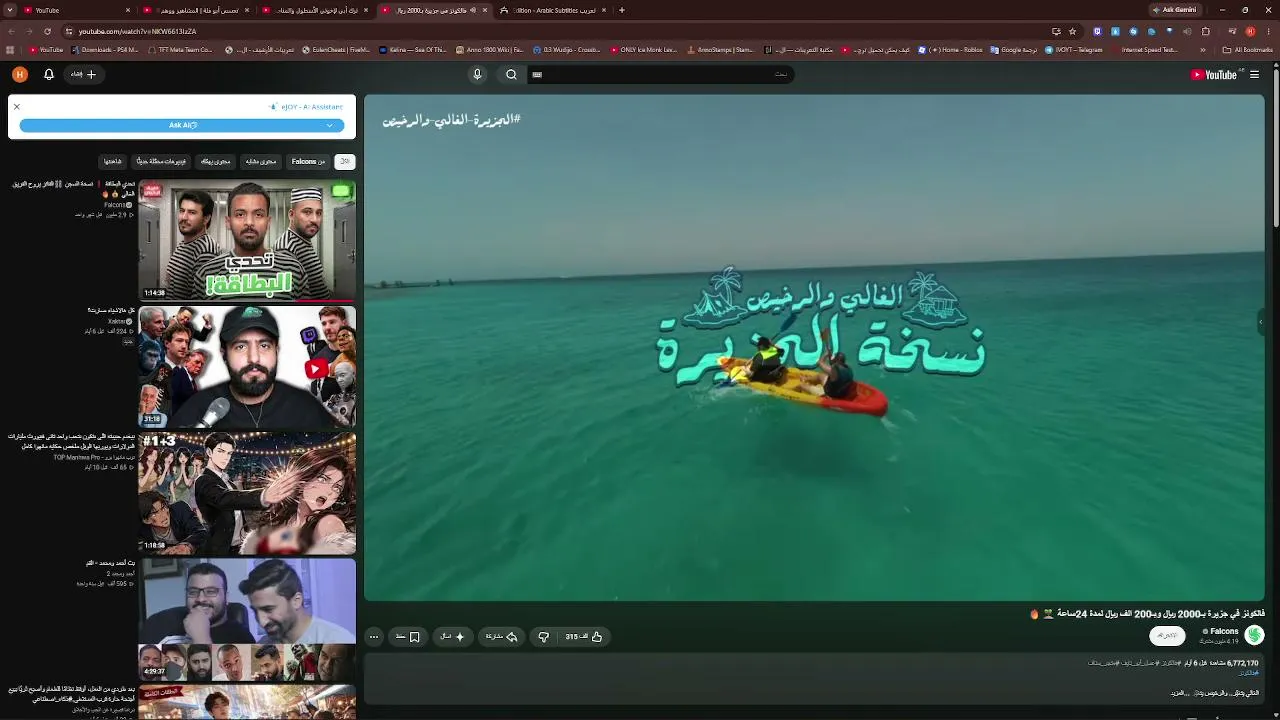Reload the page
Screen dimensions: 1280x720
pyautogui.click(x=47, y=31)
